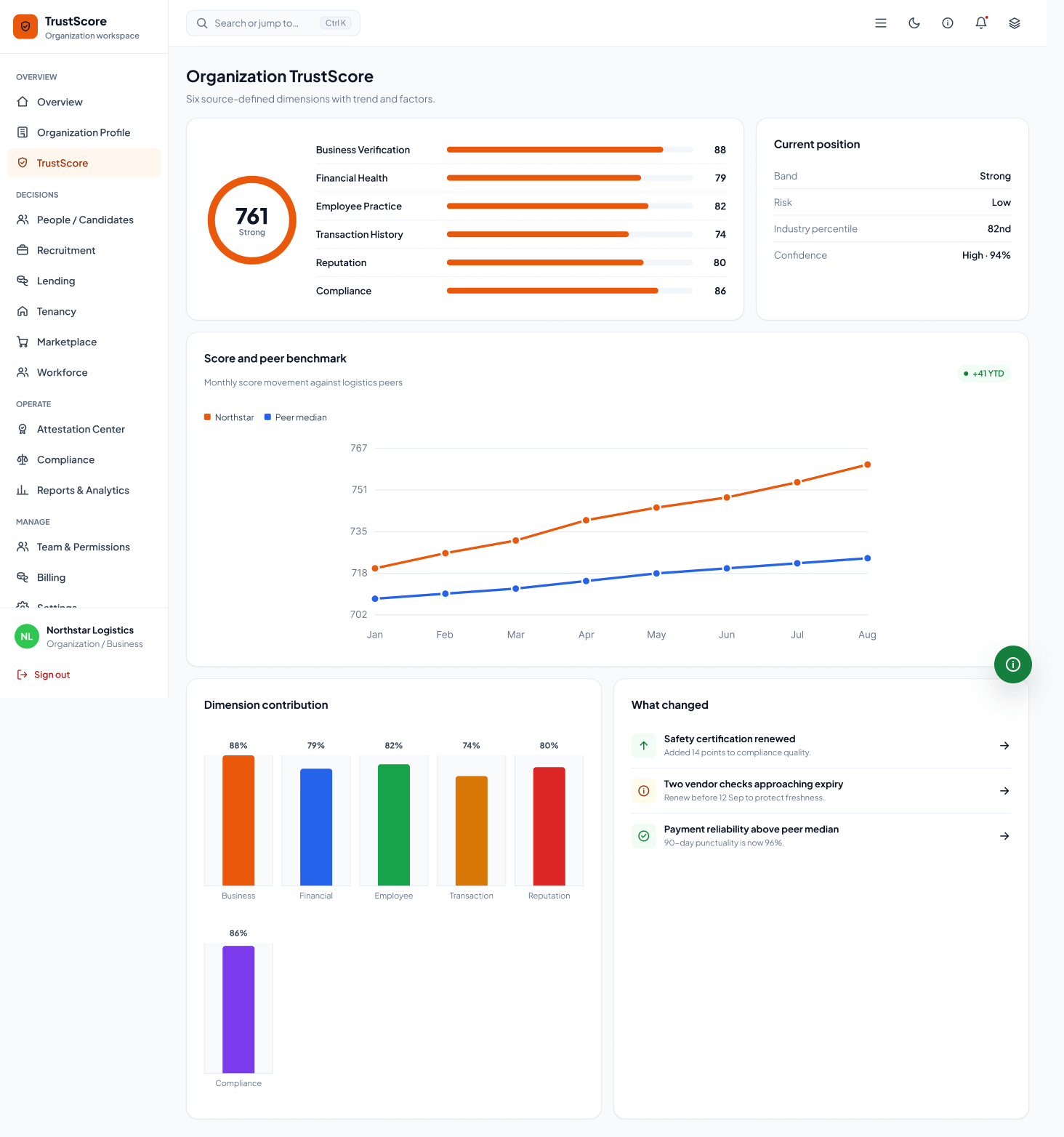
Task: Click the green up-arrow icon beside Safety certification
Action: 644,746
